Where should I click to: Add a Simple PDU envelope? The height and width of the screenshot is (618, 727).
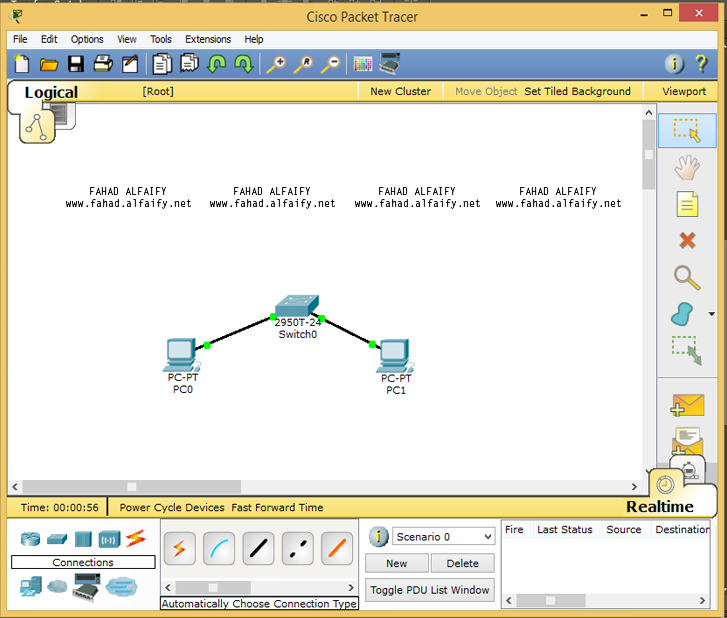click(687, 405)
